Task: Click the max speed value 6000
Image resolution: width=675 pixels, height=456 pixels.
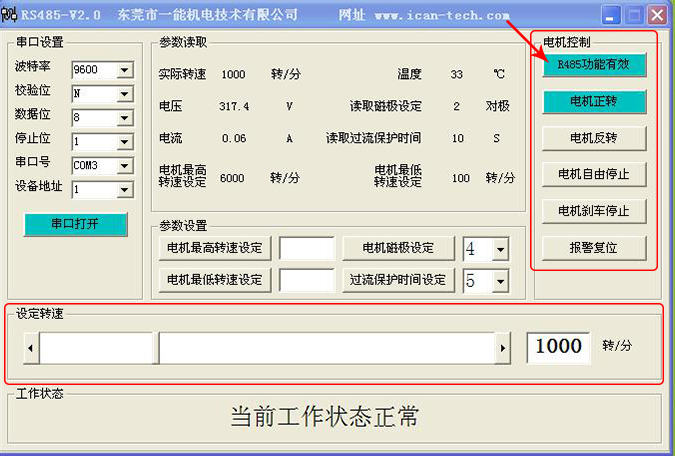Action: [232, 178]
